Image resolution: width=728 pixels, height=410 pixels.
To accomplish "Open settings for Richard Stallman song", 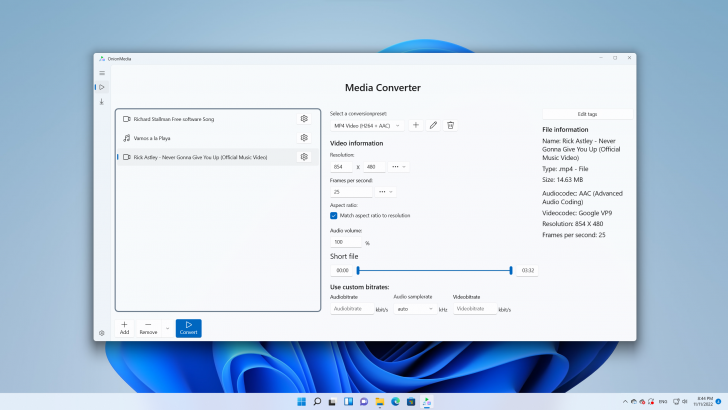I will coord(304,119).
